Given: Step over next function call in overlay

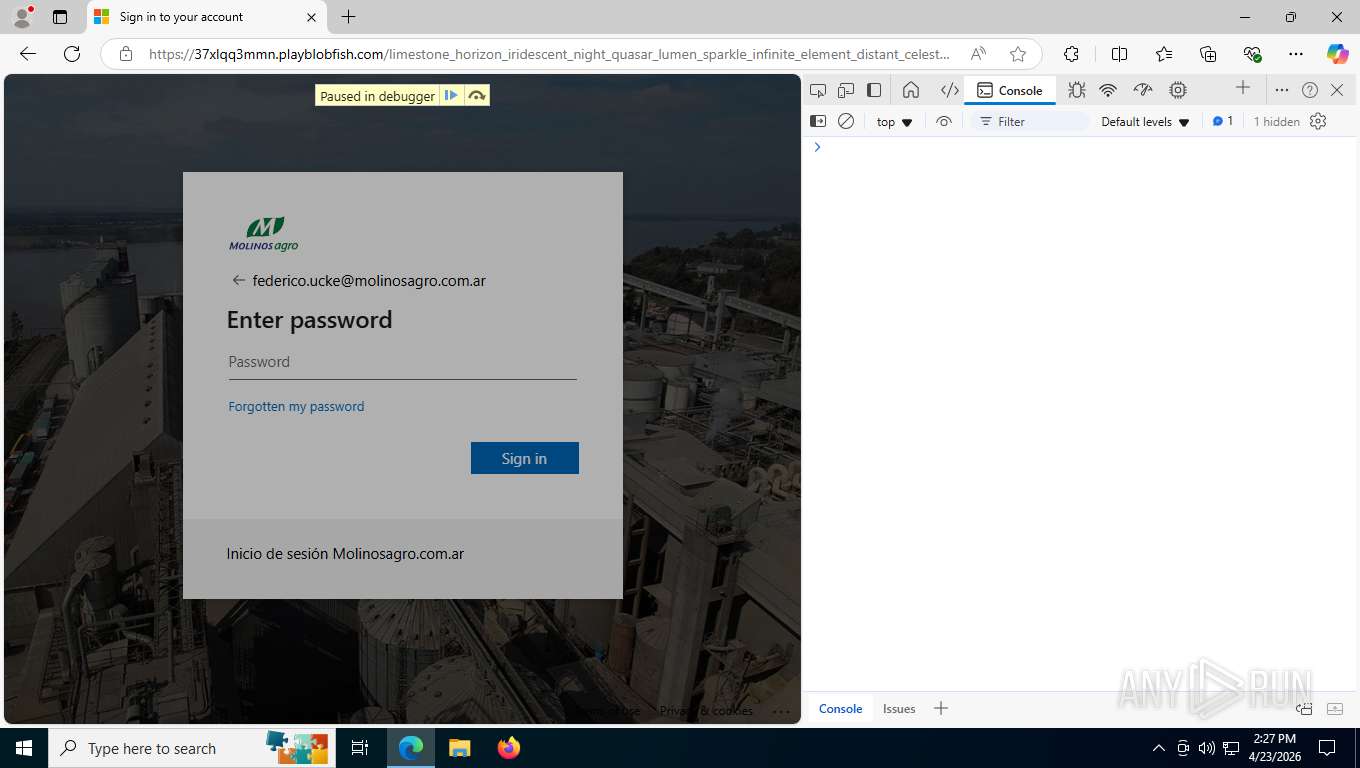Looking at the screenshot, I should coord(477,96).
